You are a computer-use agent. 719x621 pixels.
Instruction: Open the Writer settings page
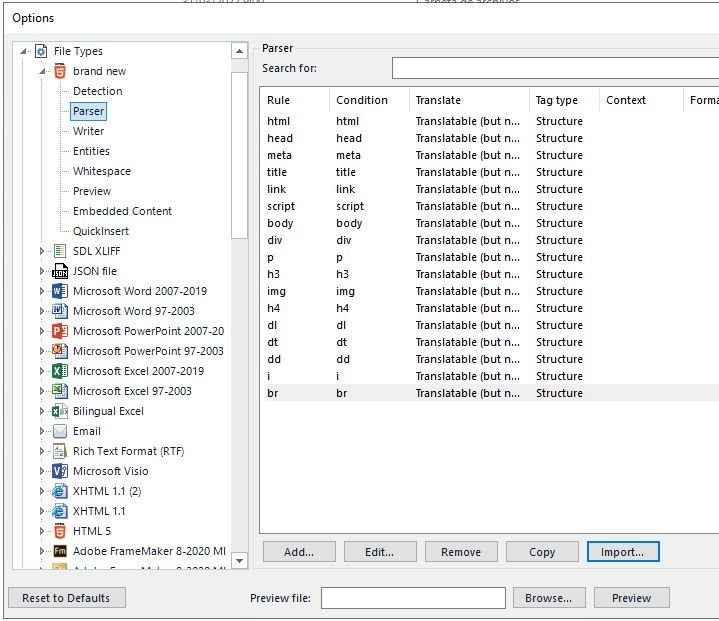(x=88, y=131)
